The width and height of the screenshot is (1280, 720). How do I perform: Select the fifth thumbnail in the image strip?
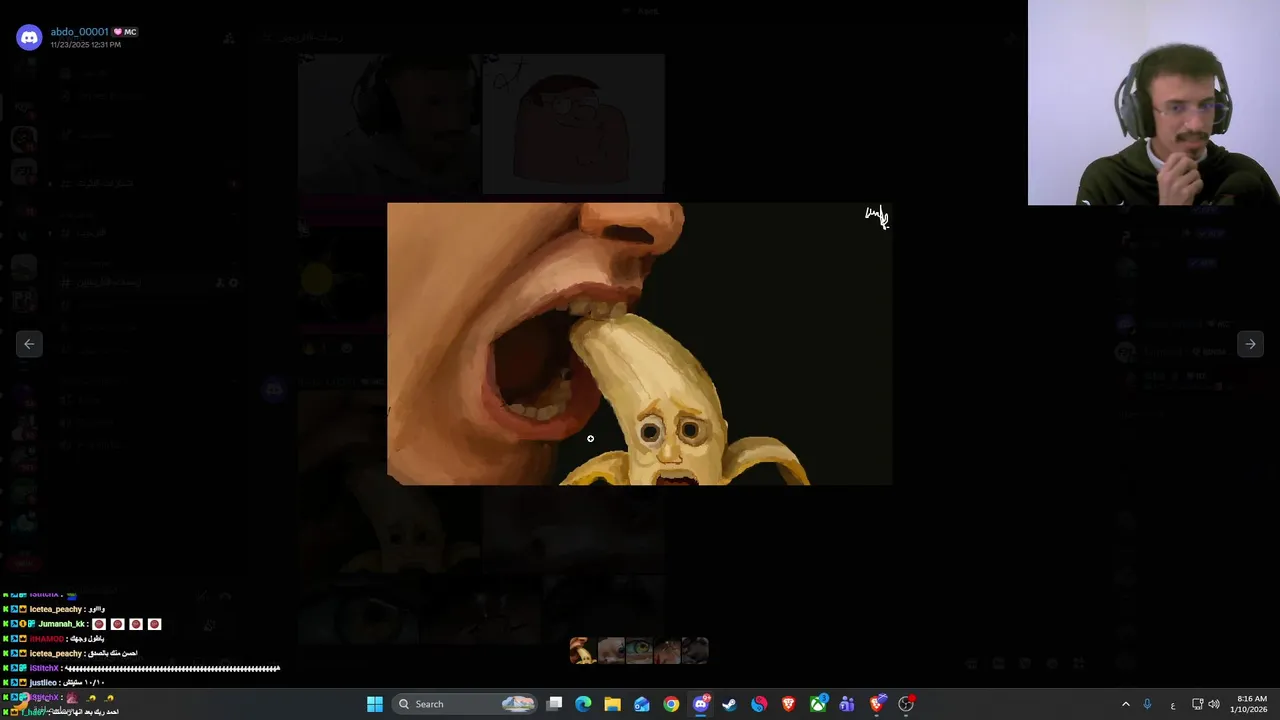click(x=695, y=651)
